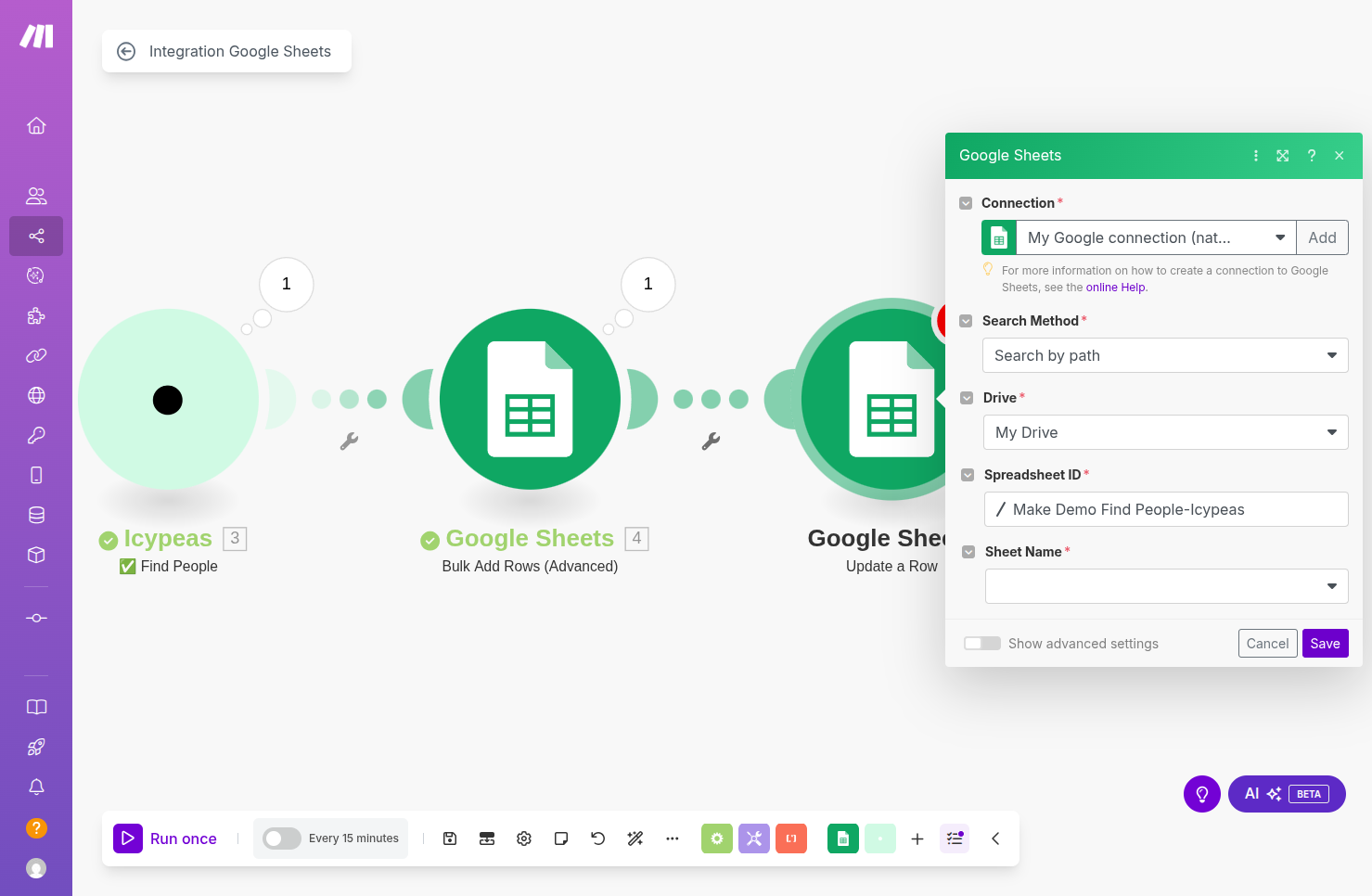Open the purple Tools icon in toolbar
This screenshot has width=1372, height=896.
click(x=754, y=838)
